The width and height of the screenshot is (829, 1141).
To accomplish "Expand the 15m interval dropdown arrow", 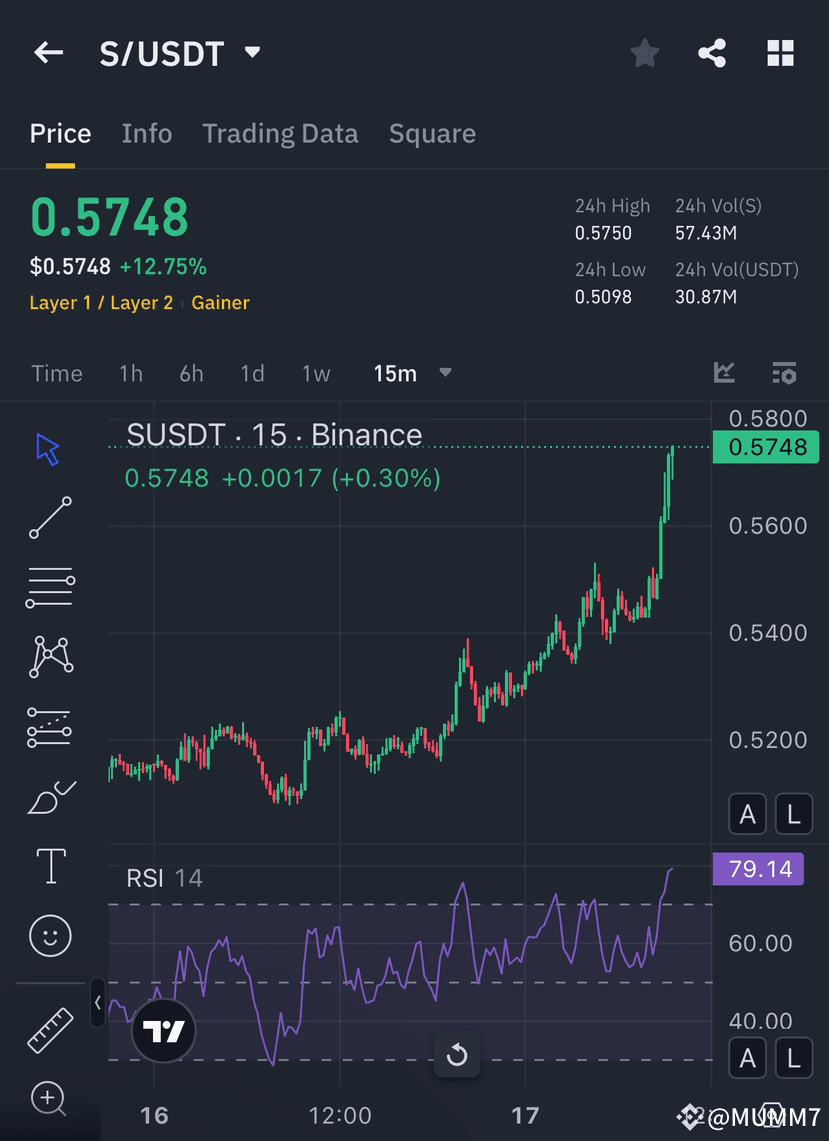I will point(445,373).
